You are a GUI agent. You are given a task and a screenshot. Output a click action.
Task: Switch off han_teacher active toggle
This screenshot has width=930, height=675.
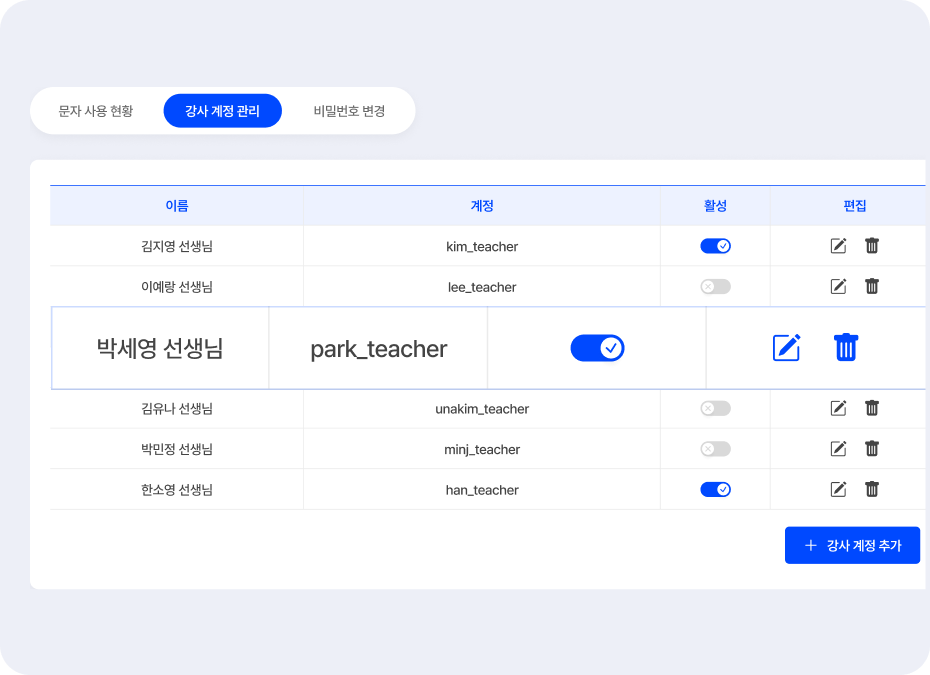coord(715,489)
